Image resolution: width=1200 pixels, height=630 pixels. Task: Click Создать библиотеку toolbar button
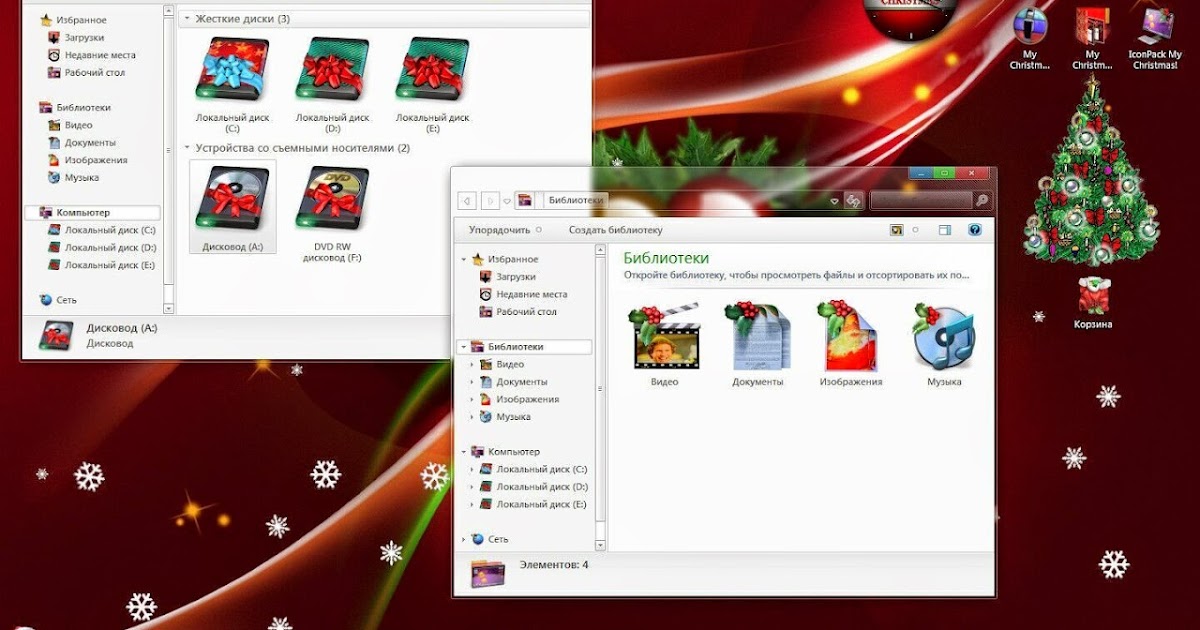pos(615,230)
